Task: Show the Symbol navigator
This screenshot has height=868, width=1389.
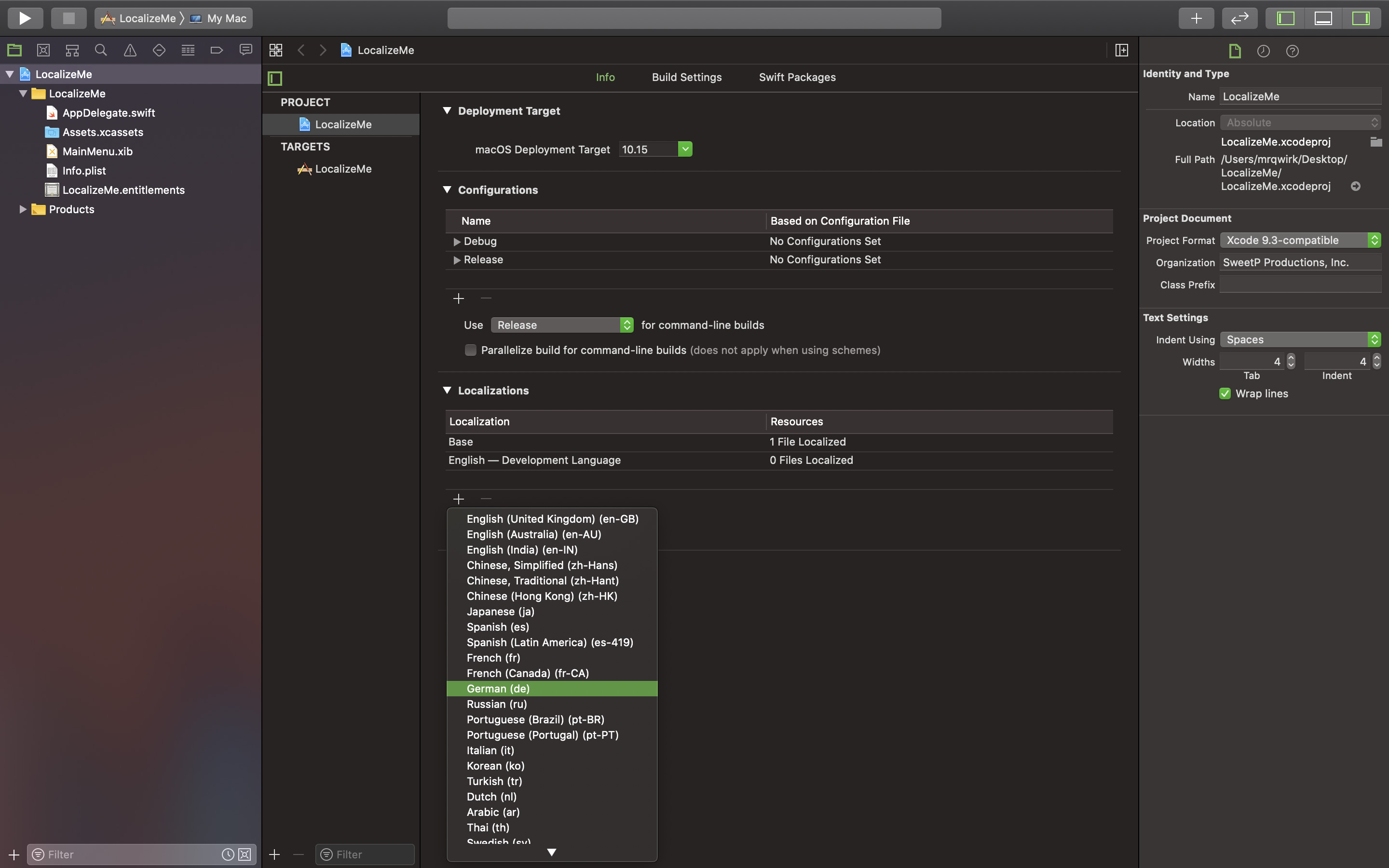Action: (72, 51)
